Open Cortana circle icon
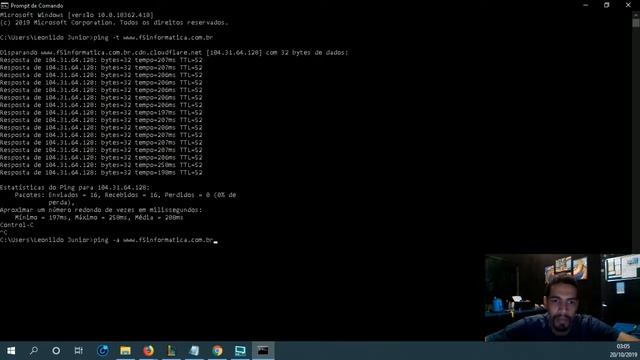This screenshot has width=640, height=360. click(x=56, y=351)
